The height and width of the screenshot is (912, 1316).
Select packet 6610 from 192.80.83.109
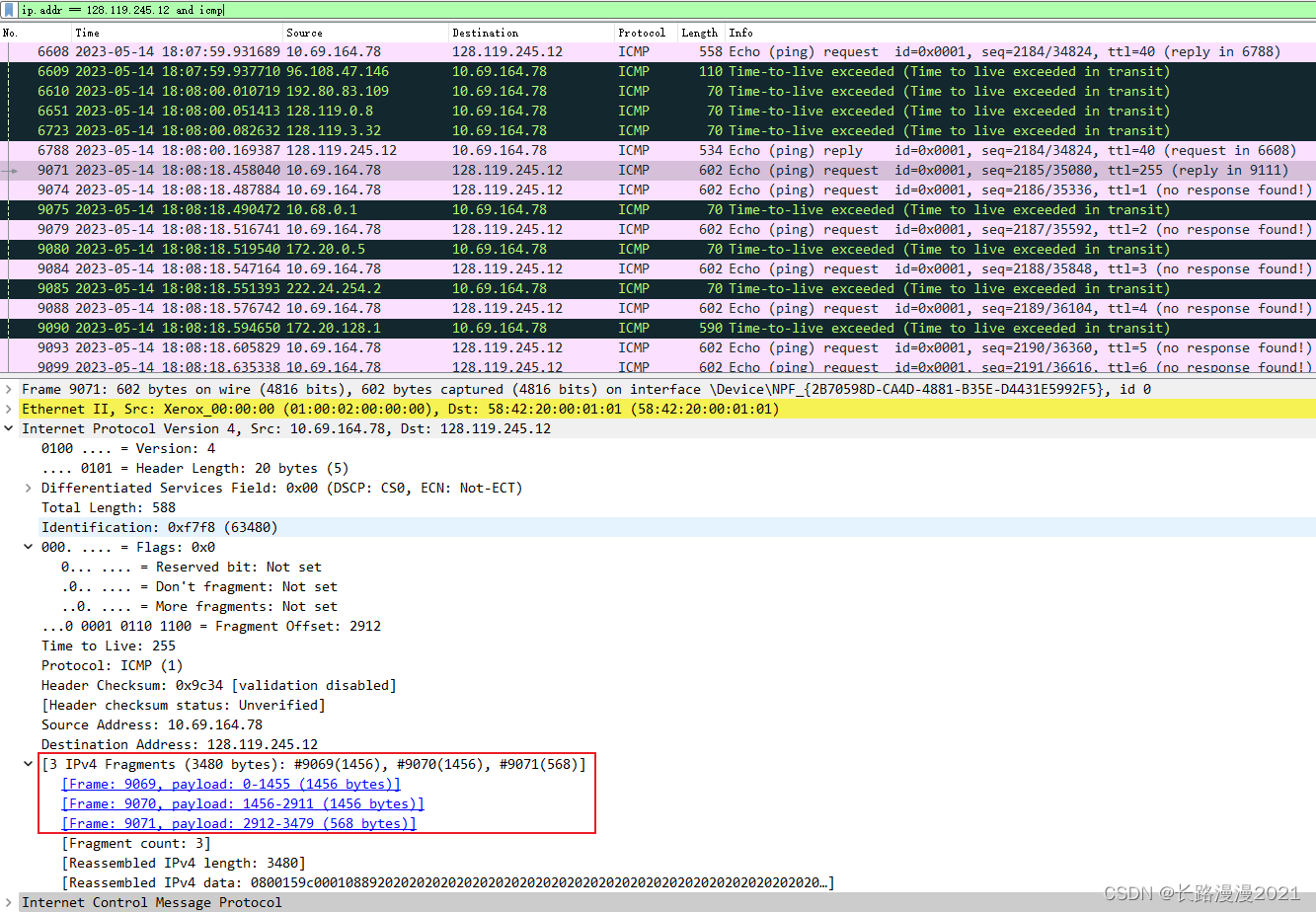(x=658, y=91)
